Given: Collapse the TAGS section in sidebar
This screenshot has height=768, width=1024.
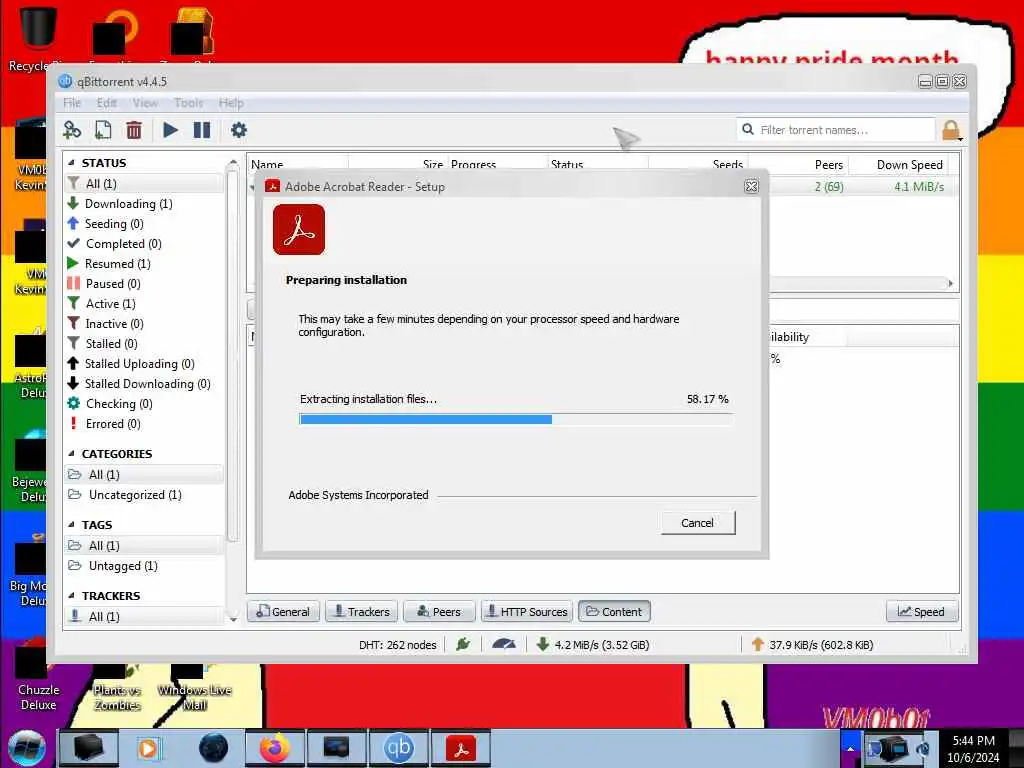Looking at the screenshot, I should [71, 524].
